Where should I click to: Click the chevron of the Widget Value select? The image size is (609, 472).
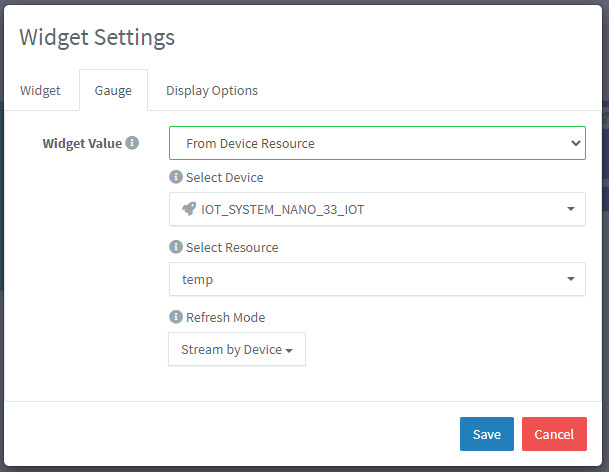575,143
